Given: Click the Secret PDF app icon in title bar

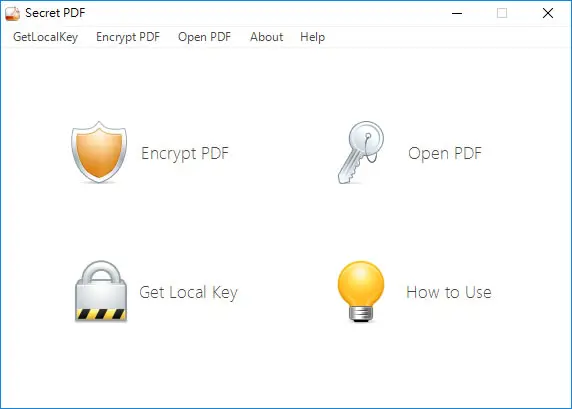Looking at the screenshot, I should pyautogui.click(x=12, y=13).
